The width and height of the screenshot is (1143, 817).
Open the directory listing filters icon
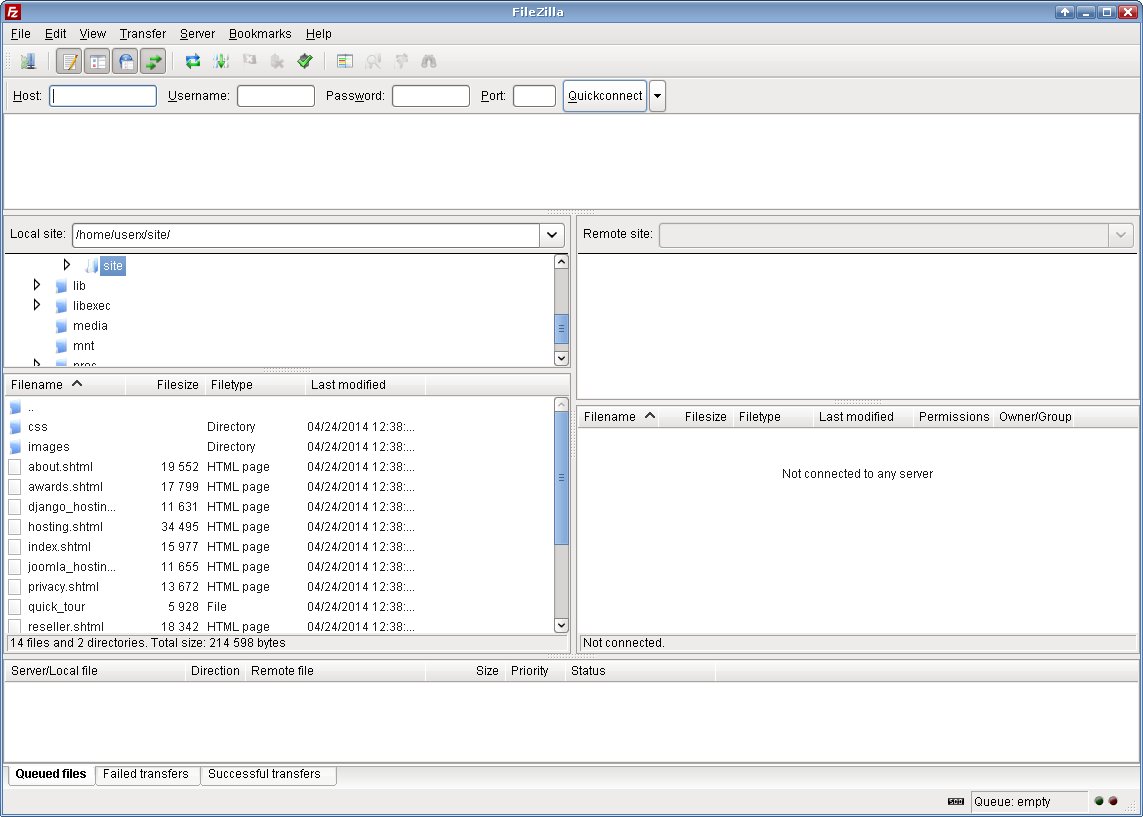[x=345, y=61]
